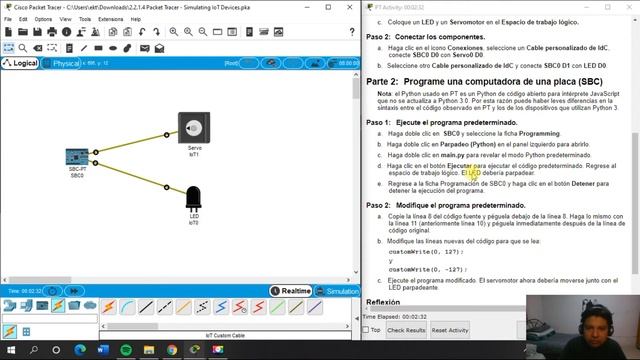Open the Windows Start menu
Image resolution: width=640 pixels, height=360 pixels.
click(11, 350)
